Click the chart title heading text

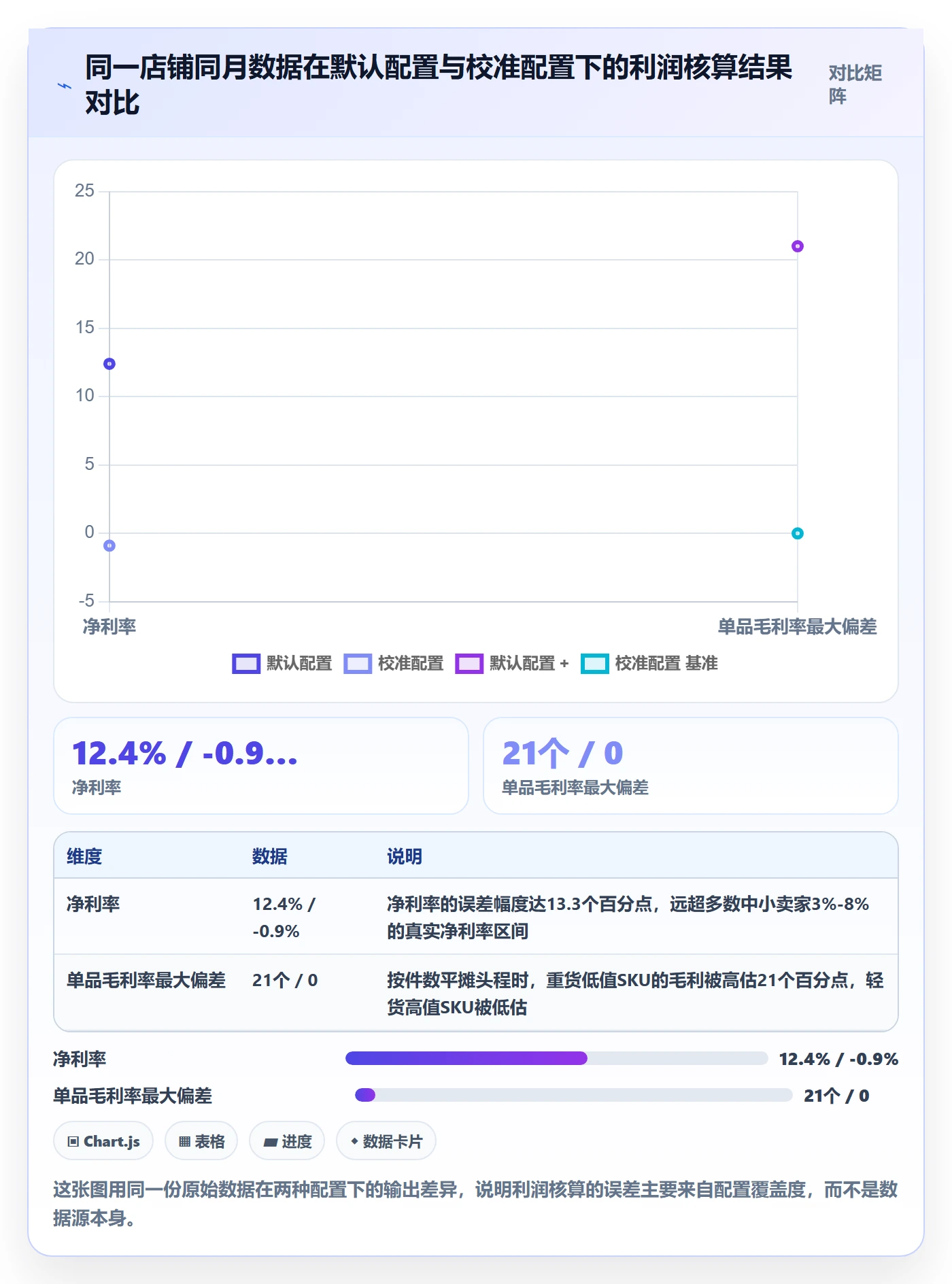[x=439, y=85]
